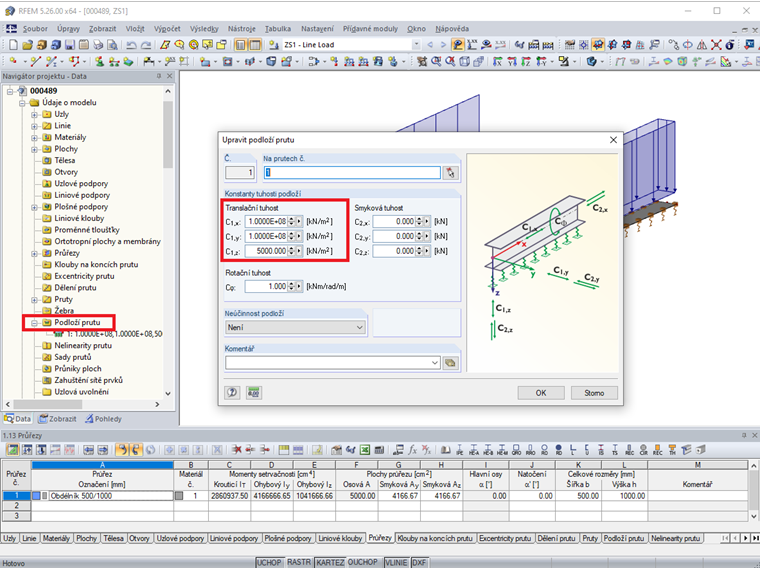Screen dimensions: 760x570
Task: Toggle the navigator panel layout icon
Action: click(x=241, y=45)
